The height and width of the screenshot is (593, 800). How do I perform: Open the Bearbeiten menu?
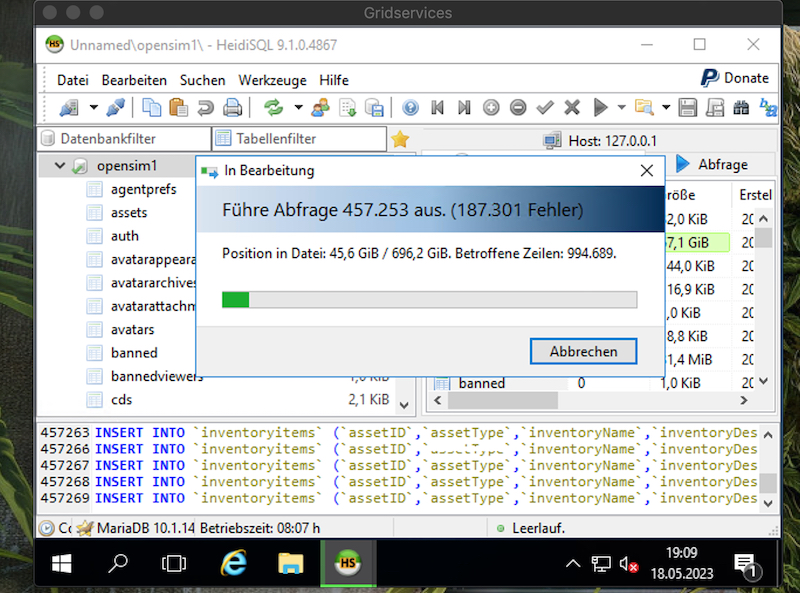[134, 80]
